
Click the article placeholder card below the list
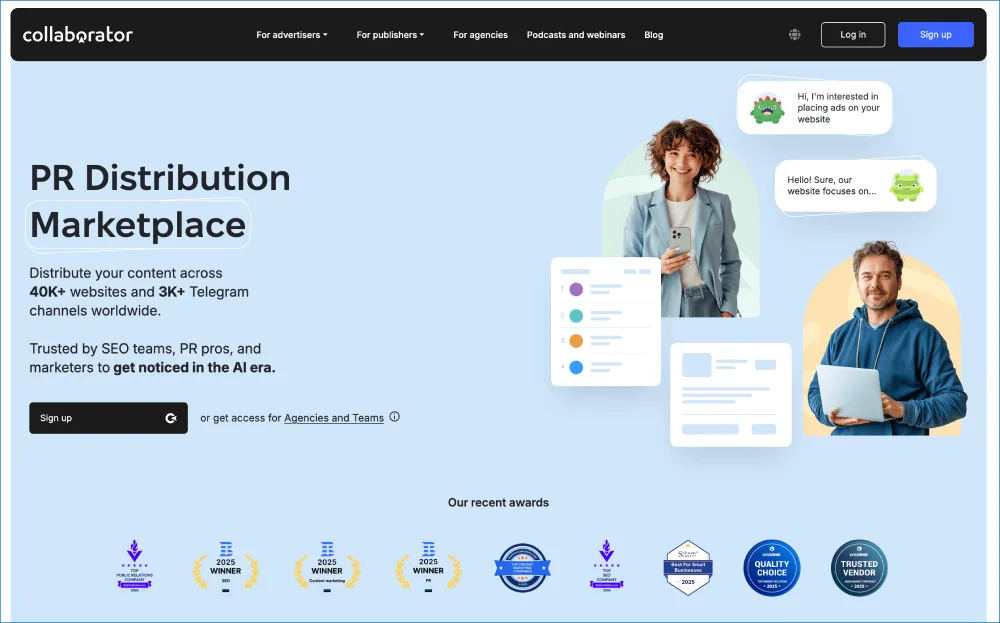(x=731, y=395)
